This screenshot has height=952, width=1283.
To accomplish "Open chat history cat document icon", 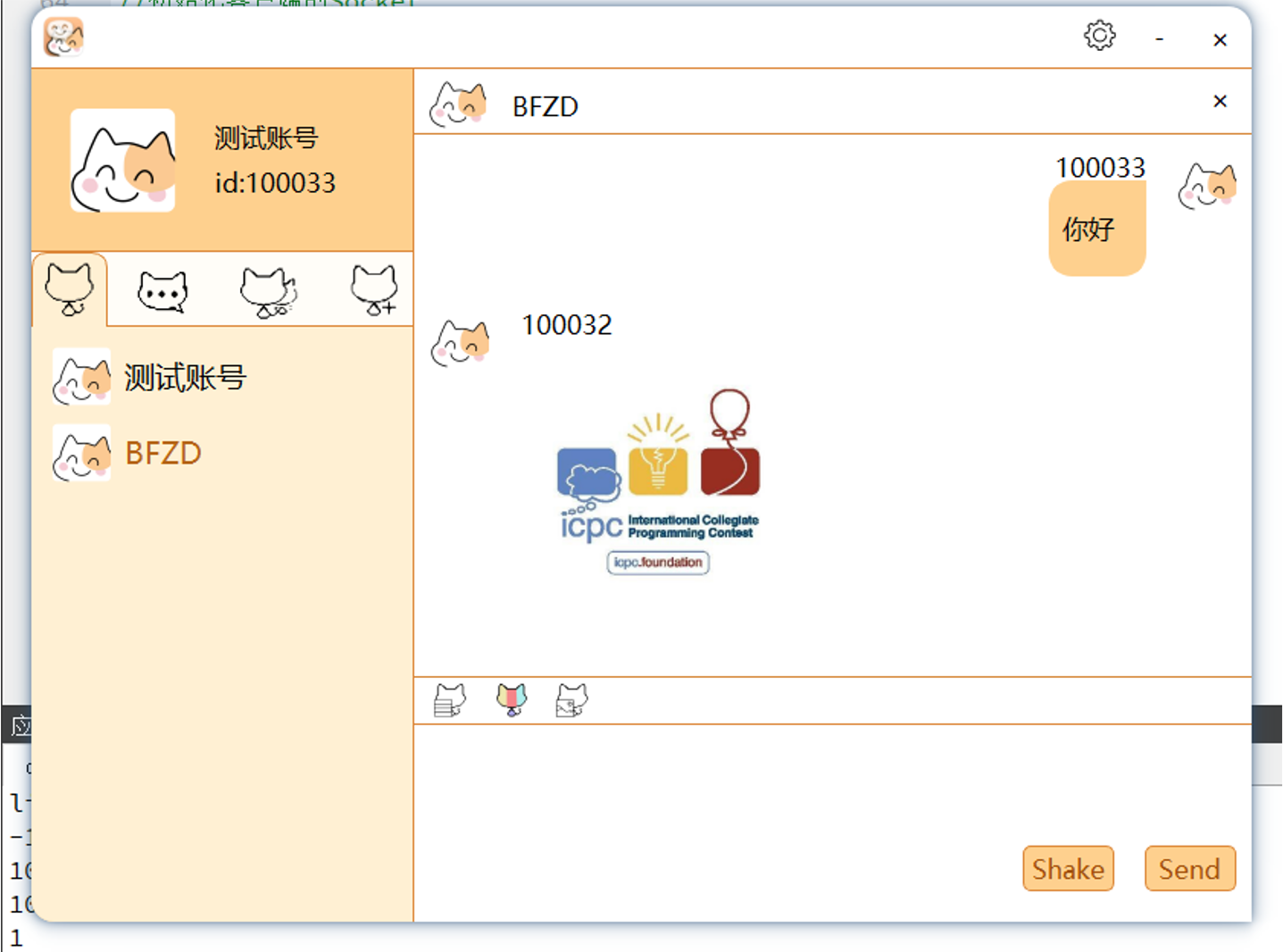I will [449, 700].
